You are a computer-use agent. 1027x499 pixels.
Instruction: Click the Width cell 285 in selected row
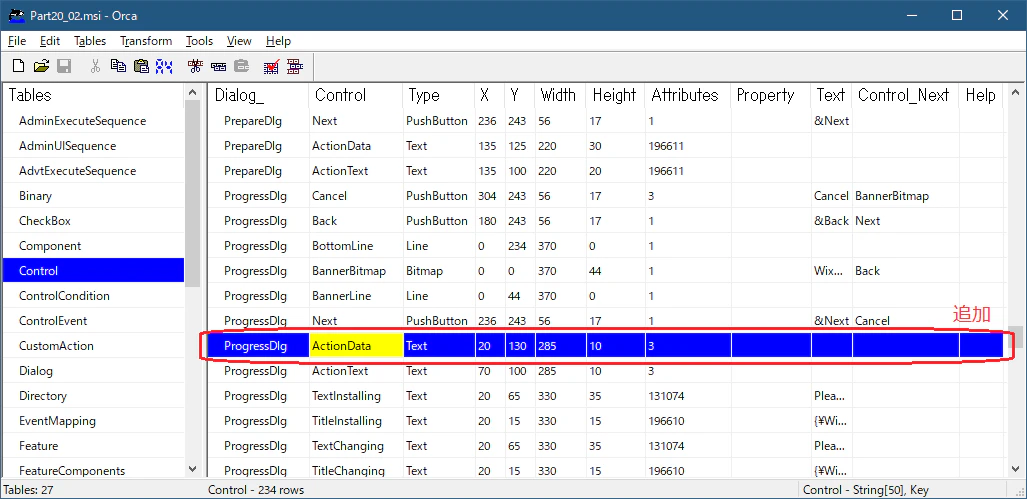561,346
